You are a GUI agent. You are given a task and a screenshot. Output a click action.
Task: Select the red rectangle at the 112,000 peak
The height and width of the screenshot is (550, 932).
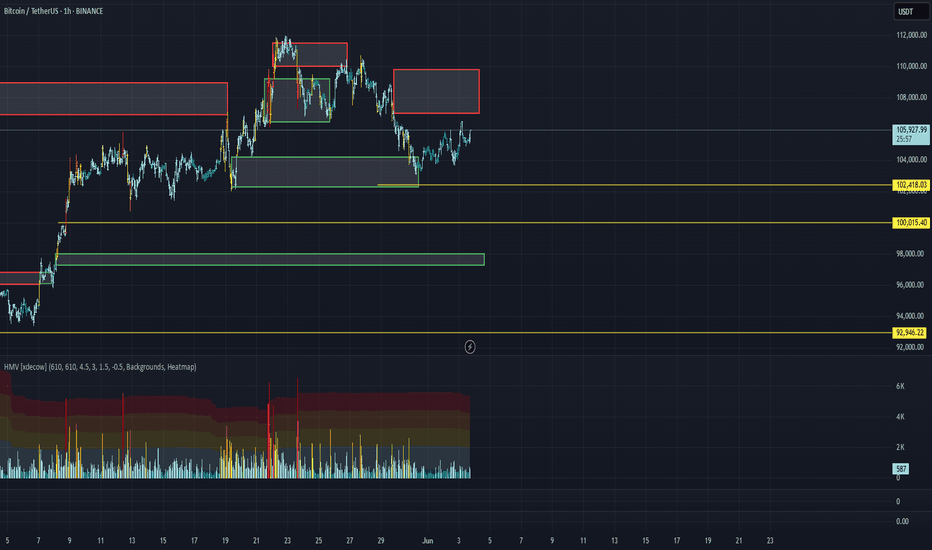click(310, 55)
